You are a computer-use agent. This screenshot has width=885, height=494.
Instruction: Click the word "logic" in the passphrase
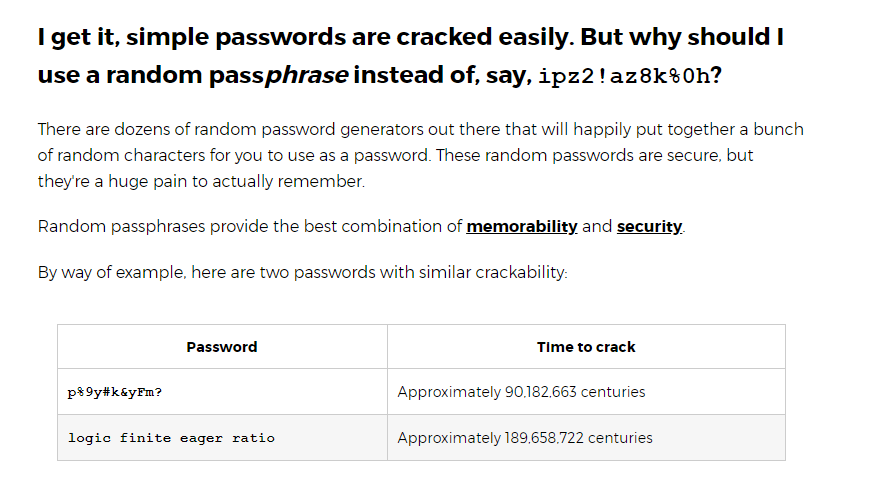point(89,438)
